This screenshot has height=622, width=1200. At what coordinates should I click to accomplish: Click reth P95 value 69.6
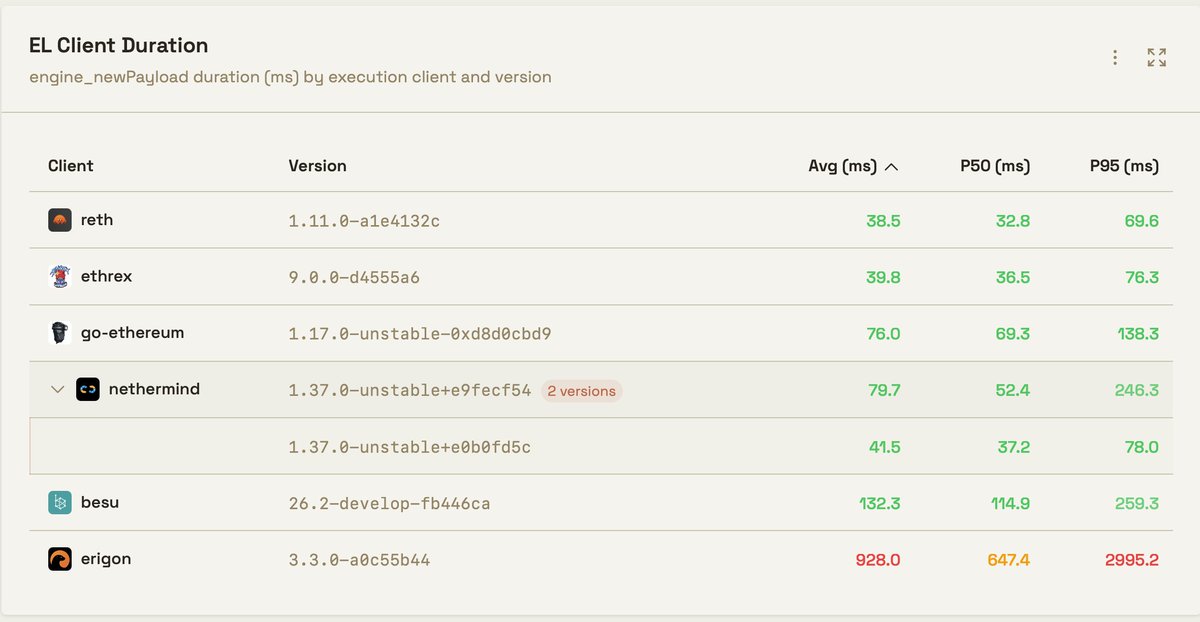[x=1141, y=220]
